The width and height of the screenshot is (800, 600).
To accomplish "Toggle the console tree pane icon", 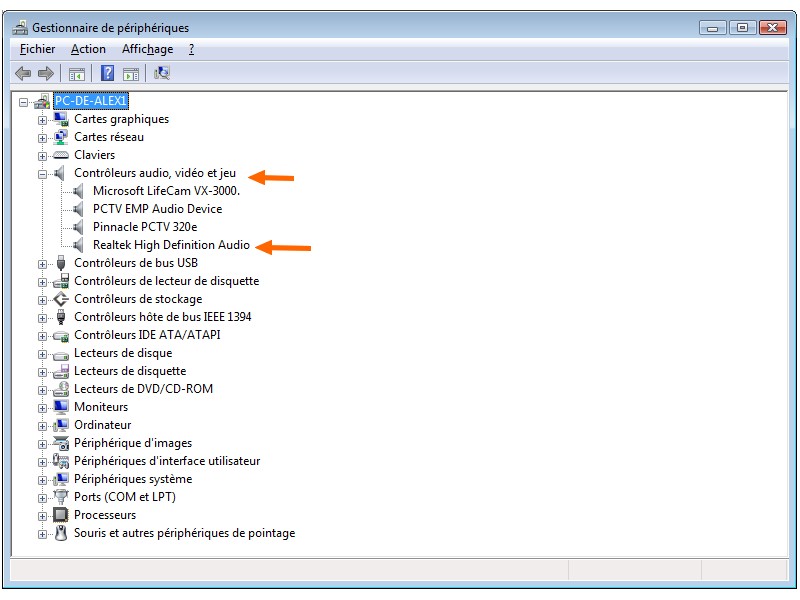I will [77, 73].
